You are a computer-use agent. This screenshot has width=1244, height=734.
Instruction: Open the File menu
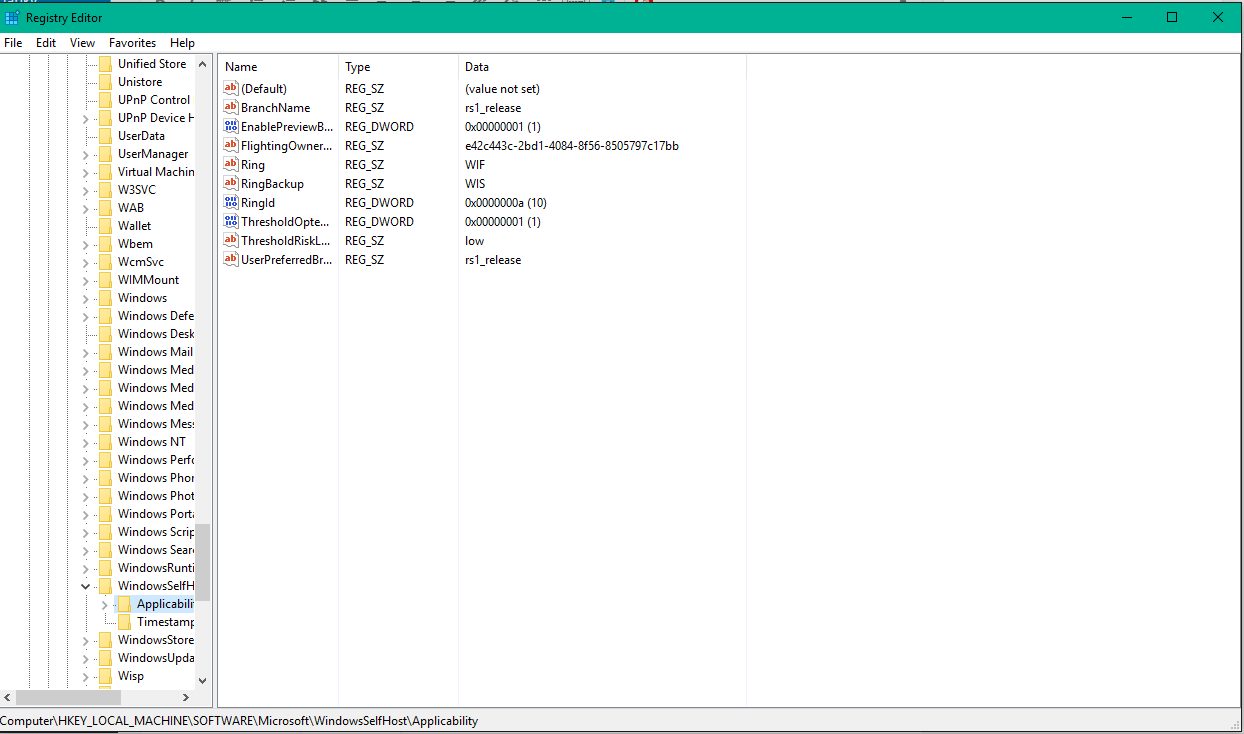tap(13, 43)
